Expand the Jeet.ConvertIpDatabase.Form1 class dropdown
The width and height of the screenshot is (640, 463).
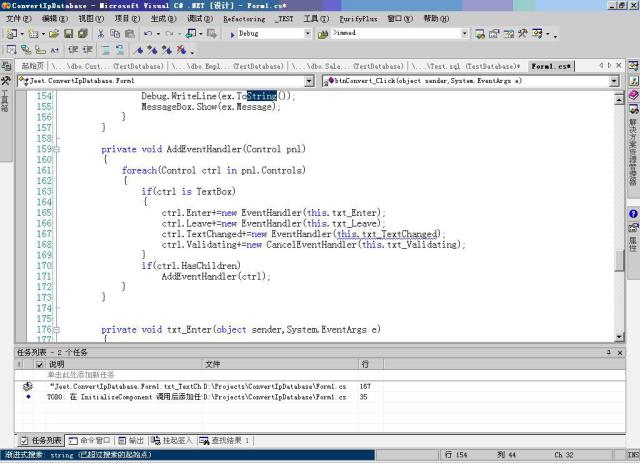click(x=309, y=81)
